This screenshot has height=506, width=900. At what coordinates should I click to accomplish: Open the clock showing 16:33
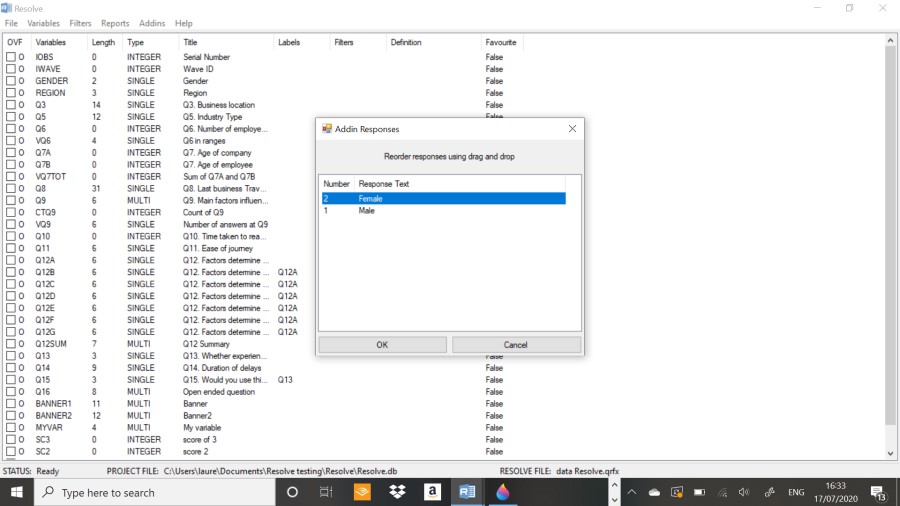[x=836, y=492]
